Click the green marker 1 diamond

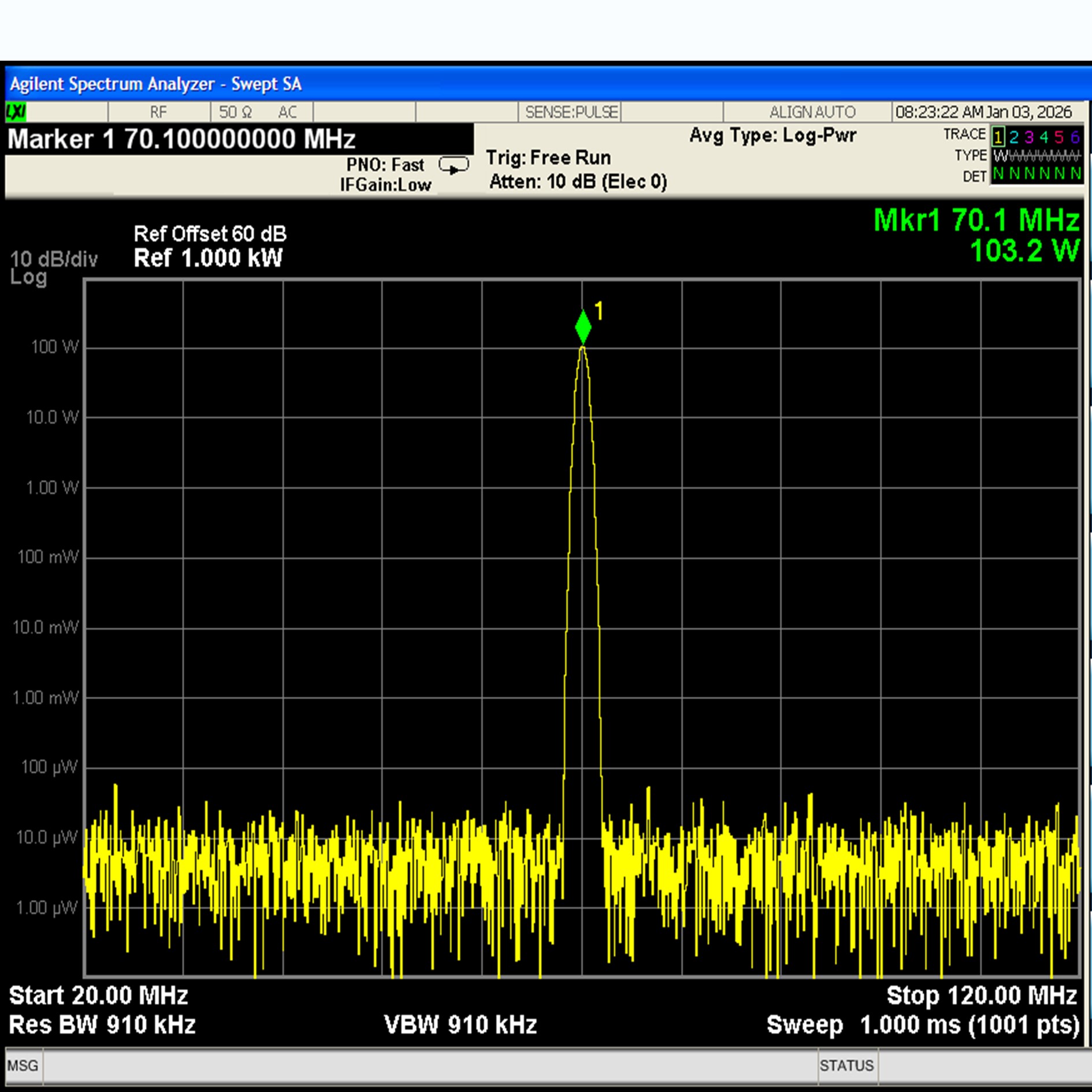[x=583, y=327]
